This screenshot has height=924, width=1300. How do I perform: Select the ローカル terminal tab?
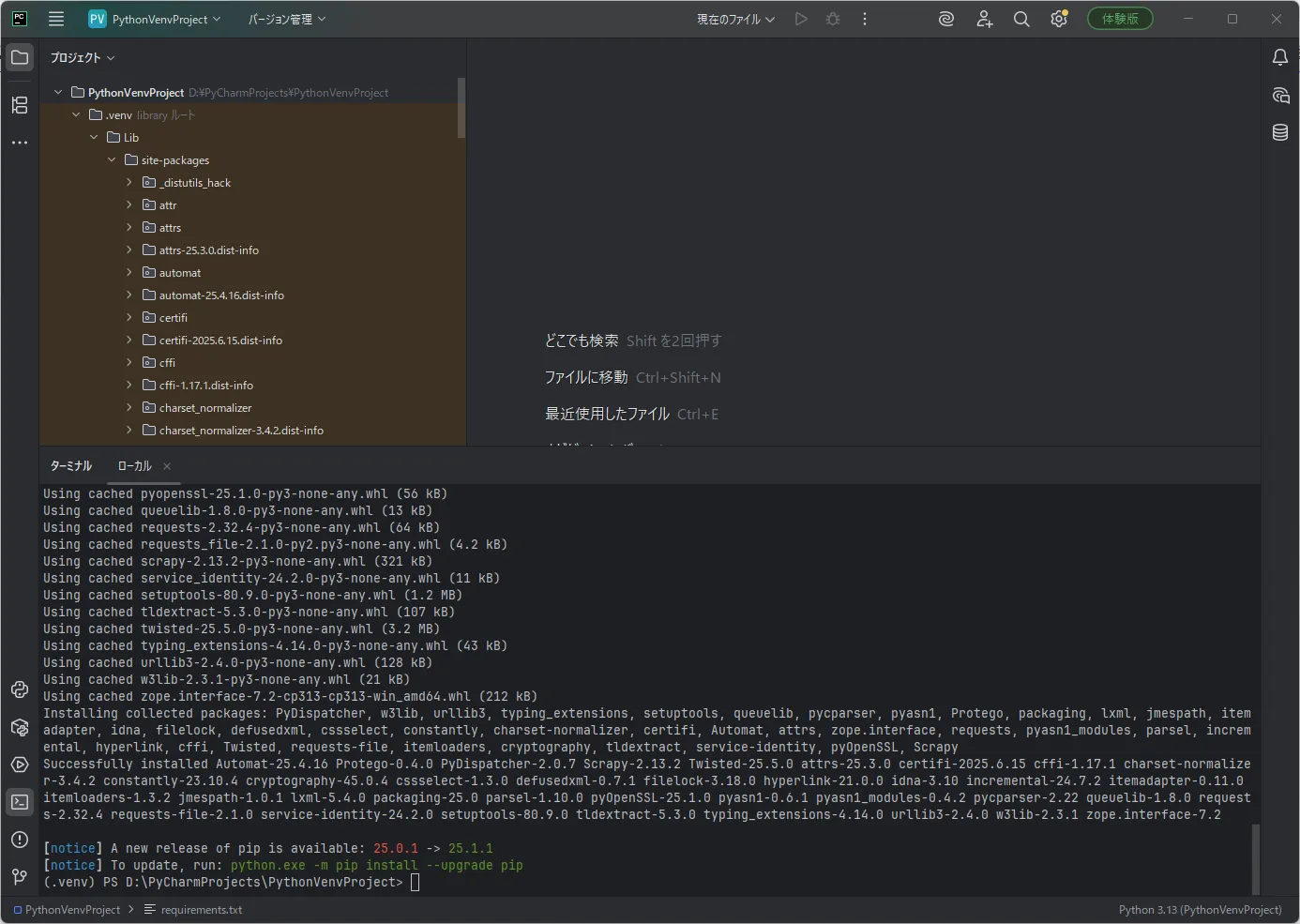tap(134, 465)
